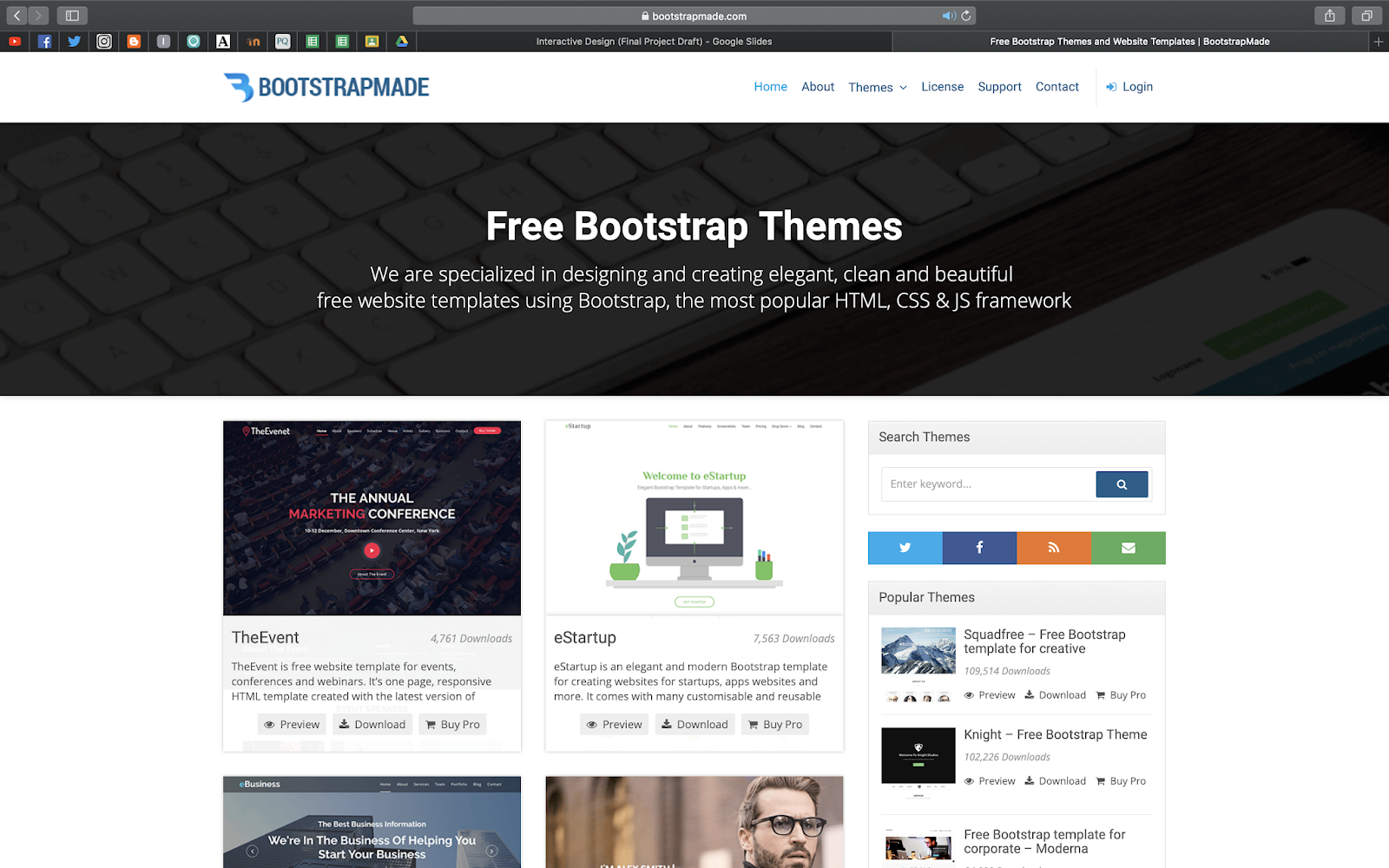Expand the Themes dropdown menu
The image size is (1389, 868).
pos(878,87)
